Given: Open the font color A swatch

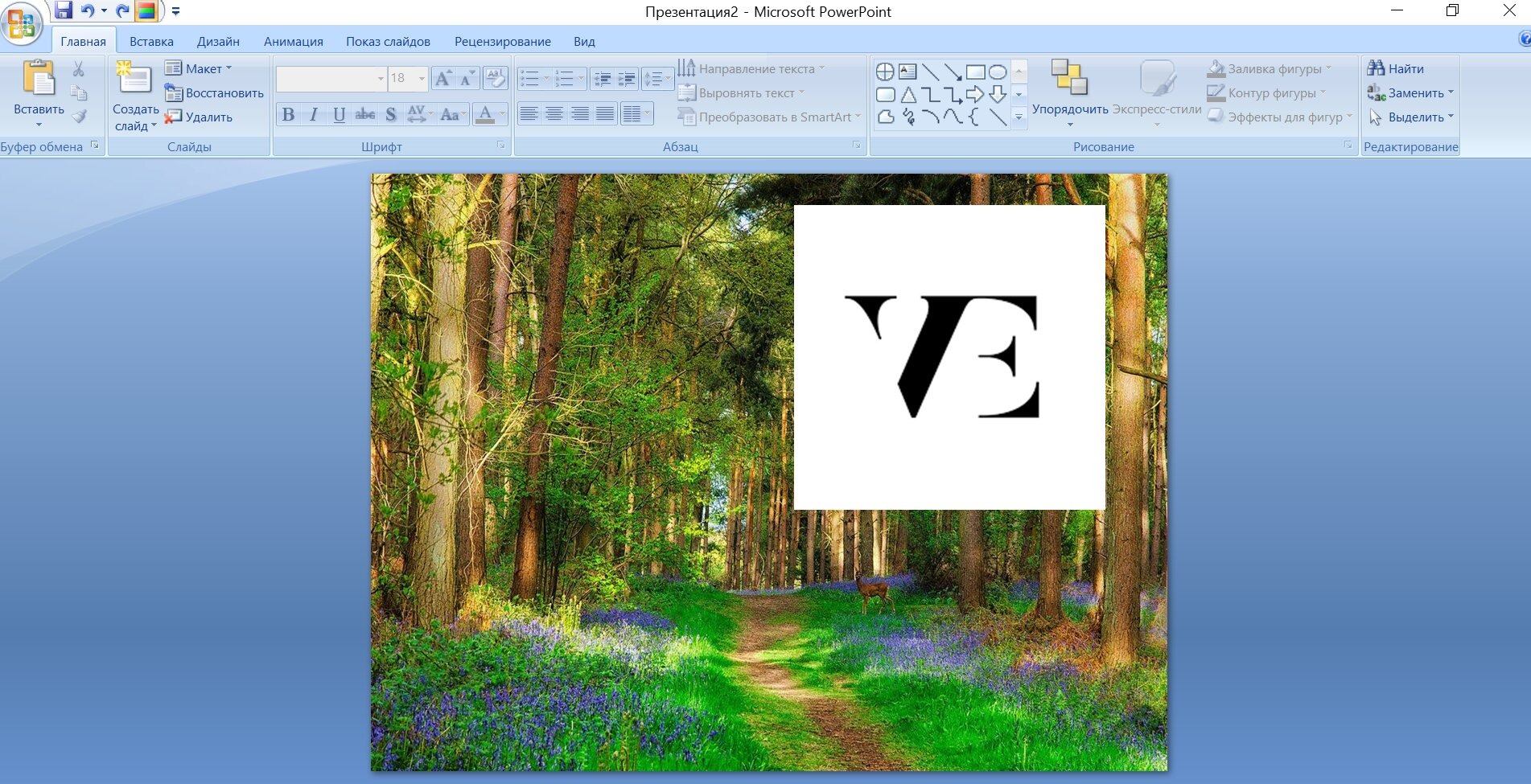Looking at the screenshot, I should coord(485,115).
